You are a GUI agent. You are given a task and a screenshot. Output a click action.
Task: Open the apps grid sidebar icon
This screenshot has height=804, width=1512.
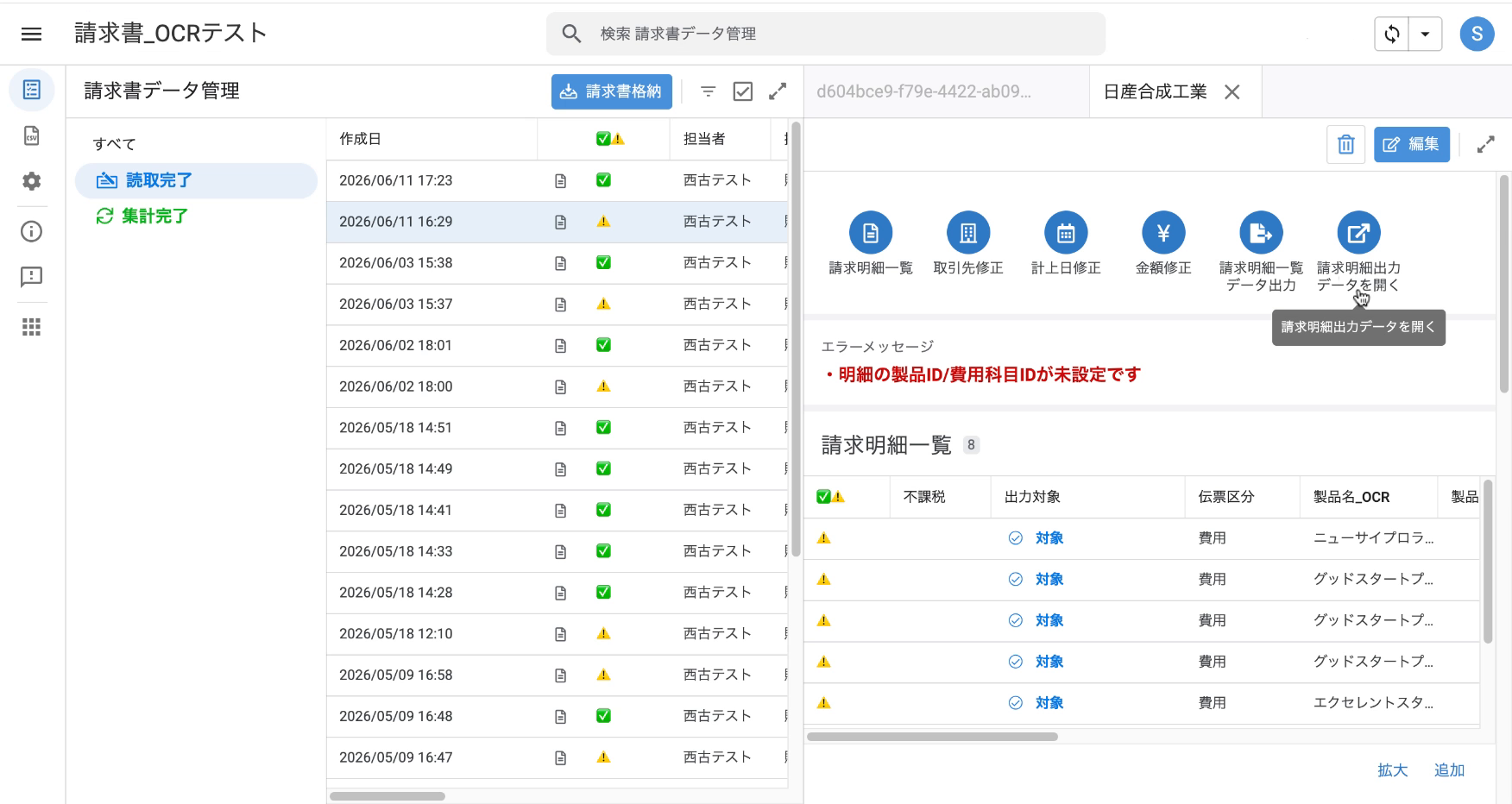point(32,327)
